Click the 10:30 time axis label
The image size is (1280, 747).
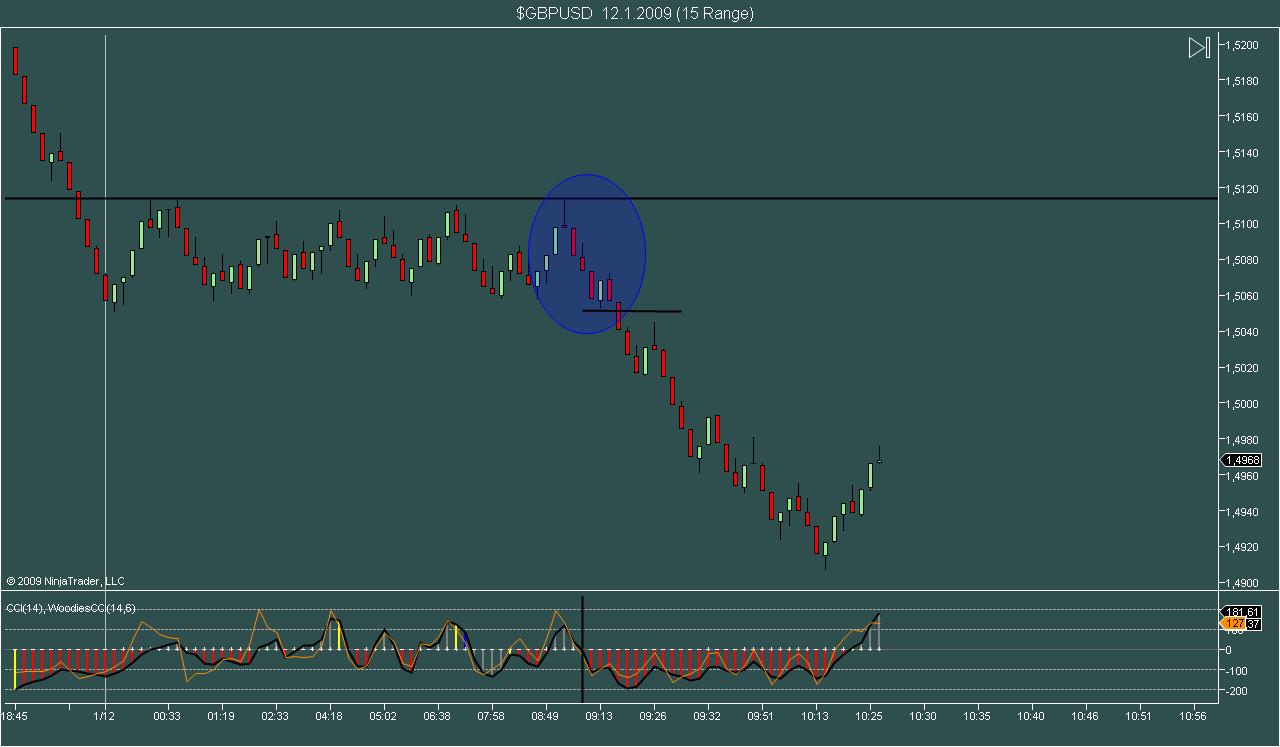[x=923, y=716]
